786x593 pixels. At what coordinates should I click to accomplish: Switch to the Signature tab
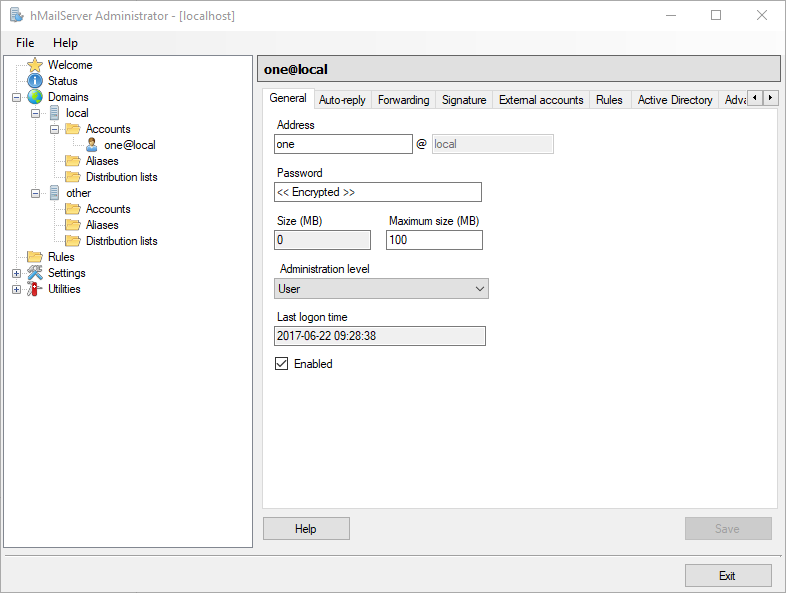[464, 100]
